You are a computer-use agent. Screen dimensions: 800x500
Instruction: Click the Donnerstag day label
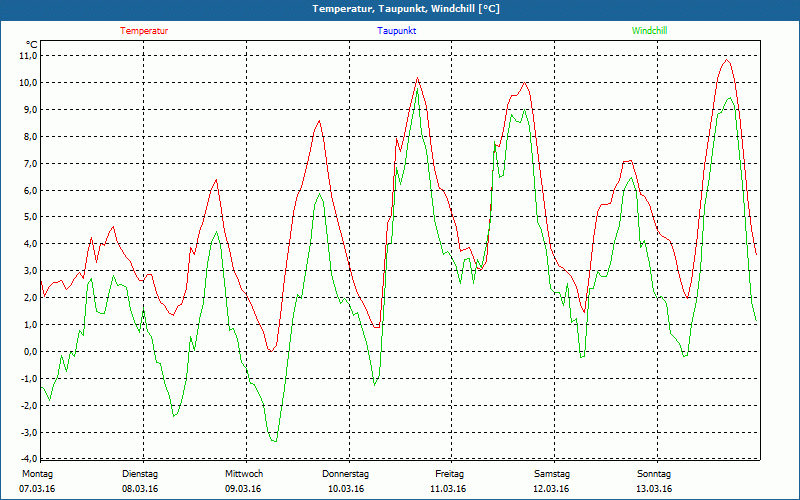(345, 474)
